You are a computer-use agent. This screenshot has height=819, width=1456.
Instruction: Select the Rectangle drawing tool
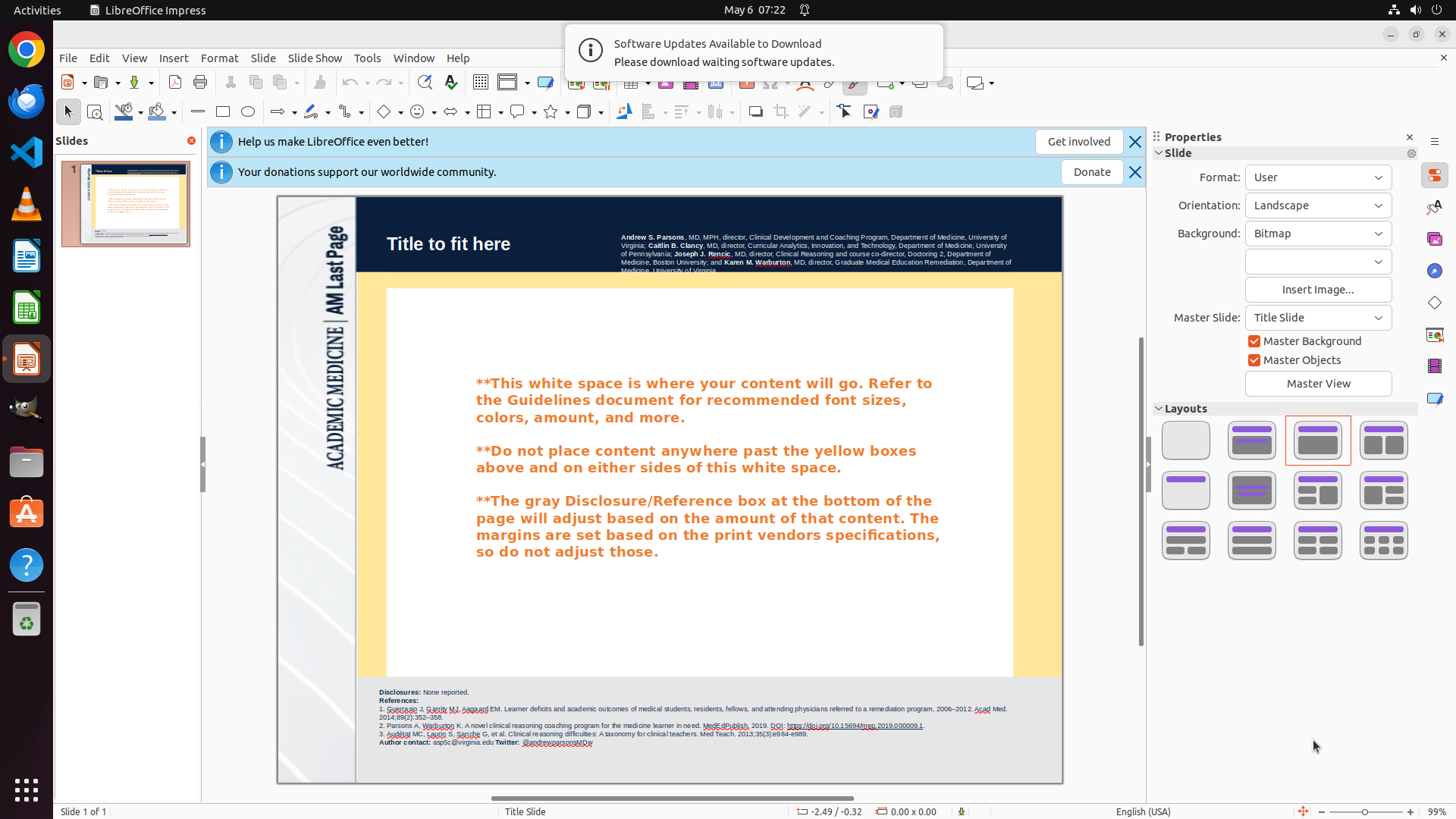(x=222, y=111)
